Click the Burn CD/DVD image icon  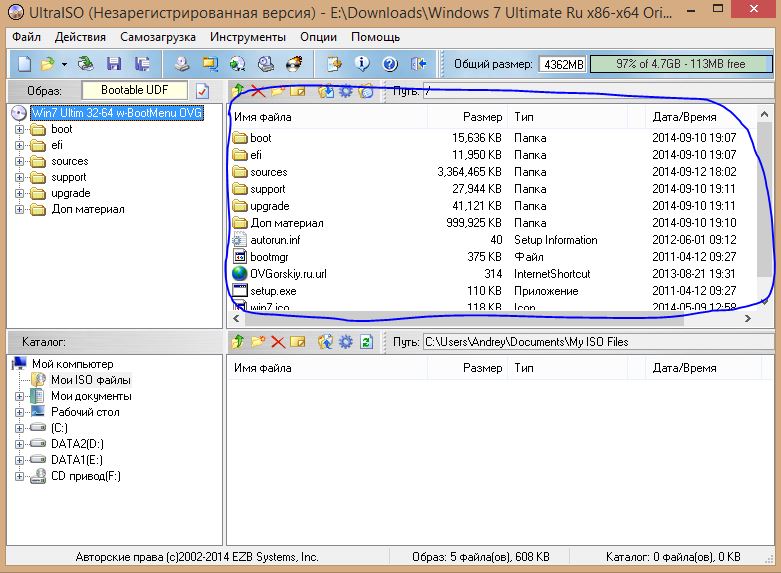coord(294,64)
